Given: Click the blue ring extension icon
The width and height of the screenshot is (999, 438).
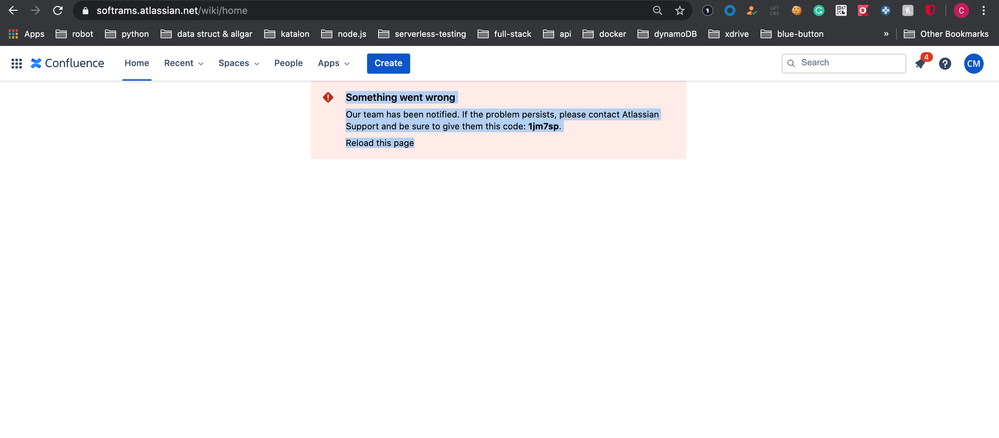Looking at the screenshot, I should pos(730,10).
